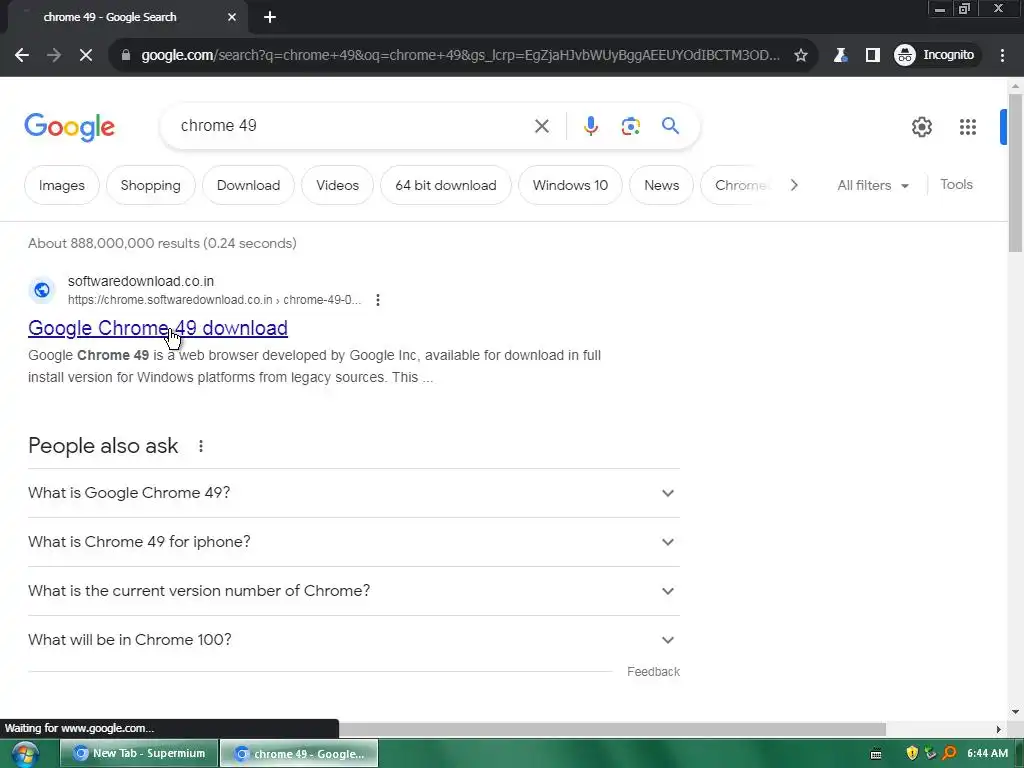
Task: Expand What will be in Chrome 100?
Action: coord(354,640)
